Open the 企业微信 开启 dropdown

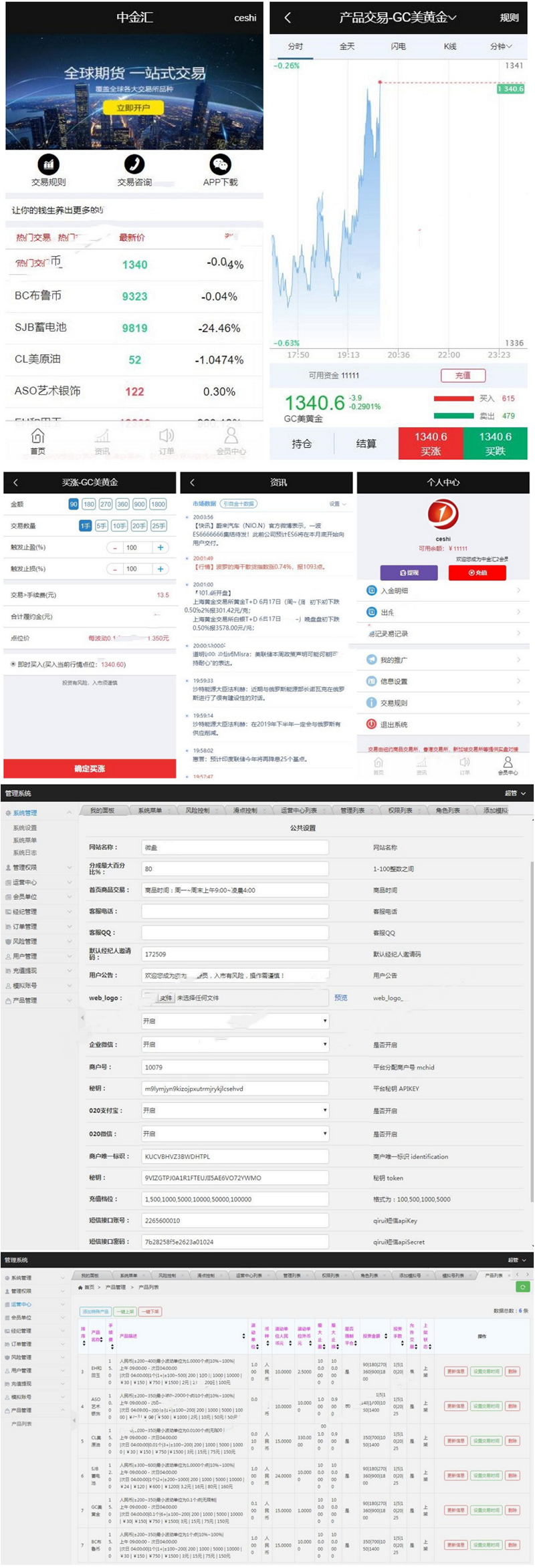coord(235,1044)
